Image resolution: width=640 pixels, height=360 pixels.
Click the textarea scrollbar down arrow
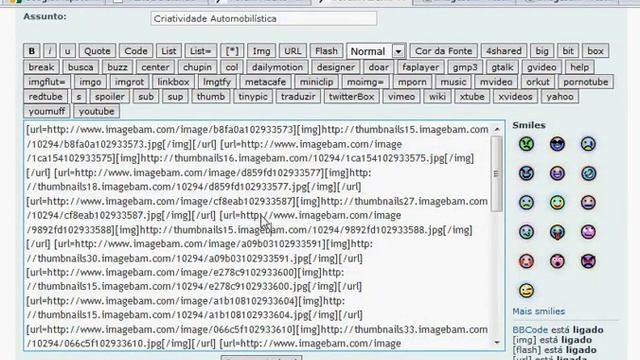click(497, 342)
